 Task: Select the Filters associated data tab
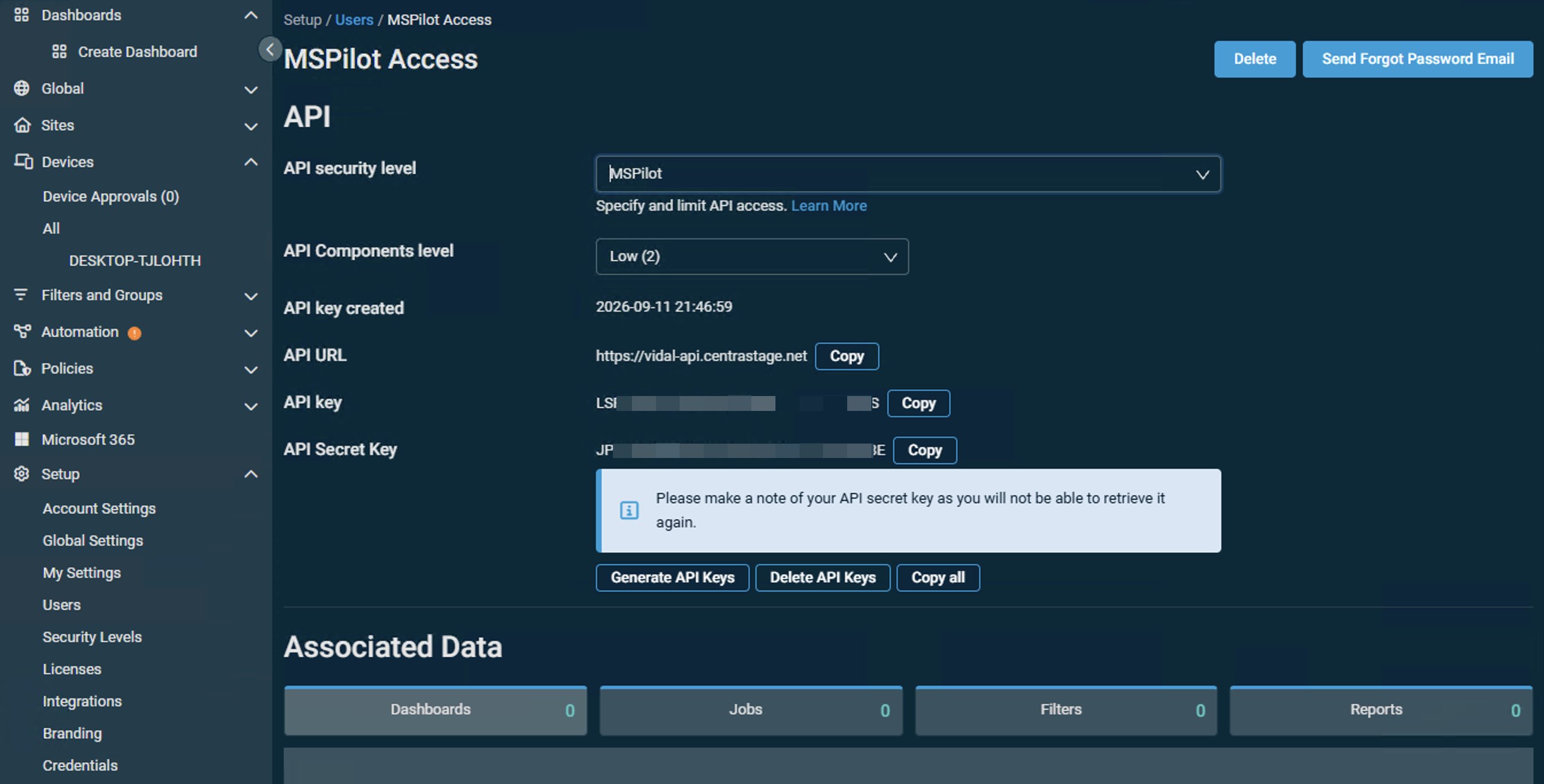point(1066,710)
